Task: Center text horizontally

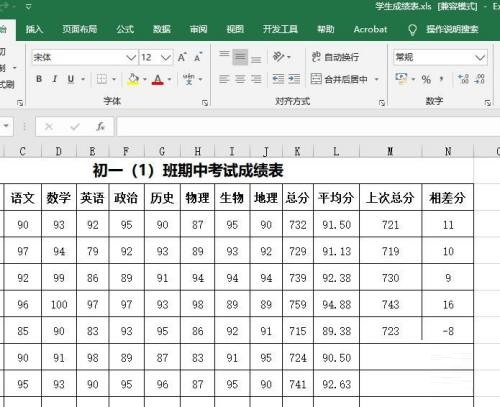Action: 240,79
